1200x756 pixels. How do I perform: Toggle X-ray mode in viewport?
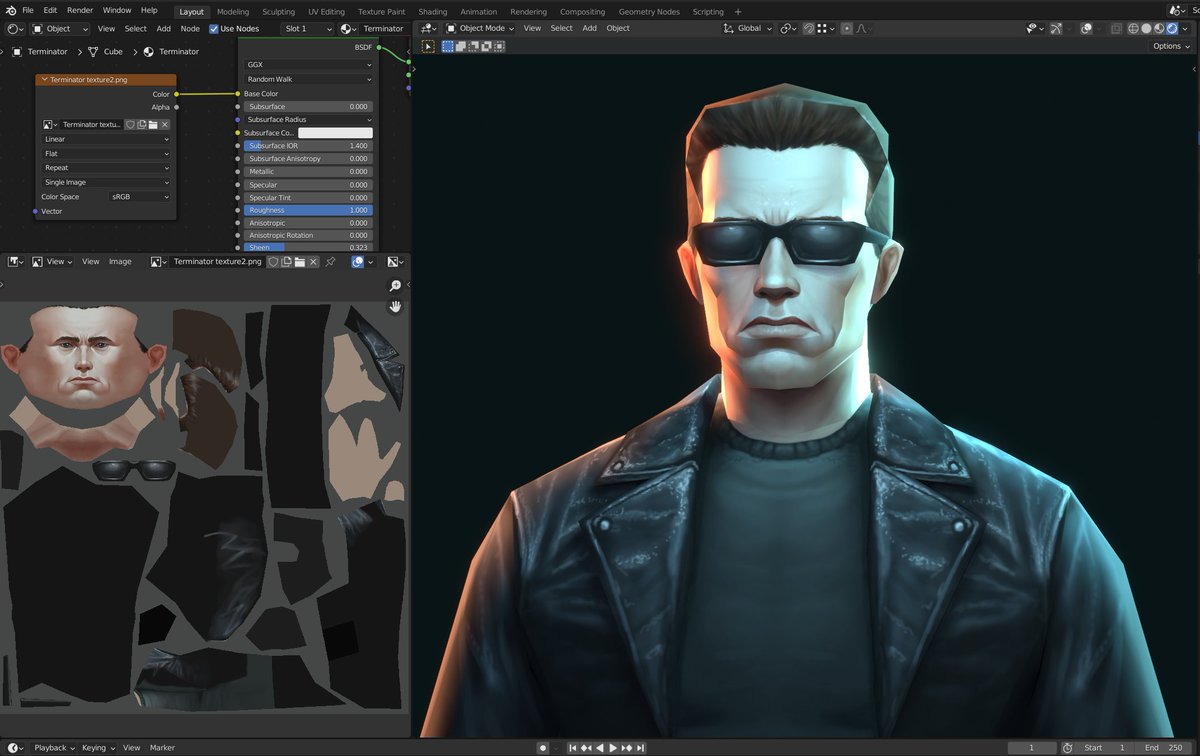point(1115,28)
